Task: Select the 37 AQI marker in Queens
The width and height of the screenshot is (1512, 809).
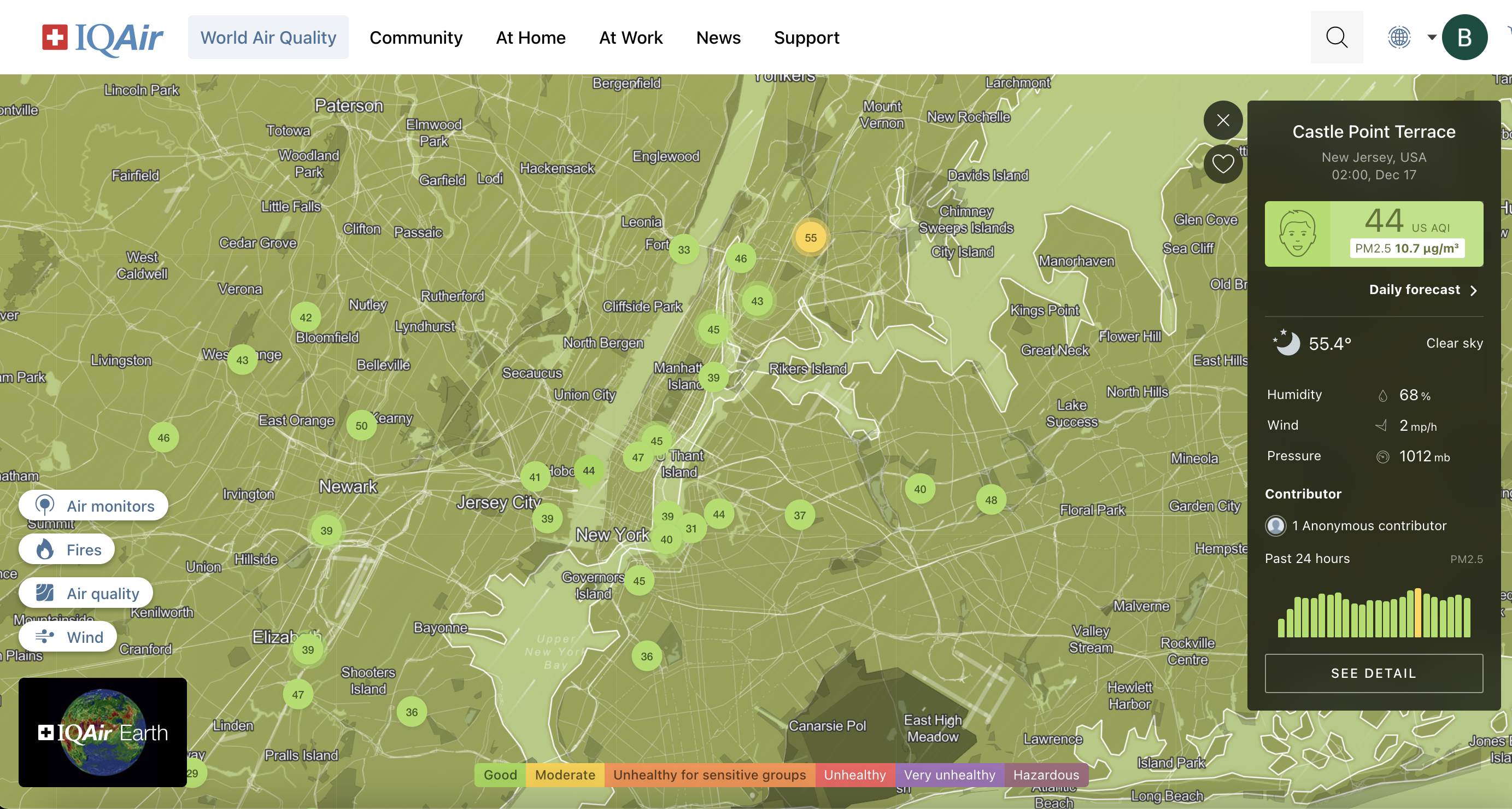Action: coord(799,515)
